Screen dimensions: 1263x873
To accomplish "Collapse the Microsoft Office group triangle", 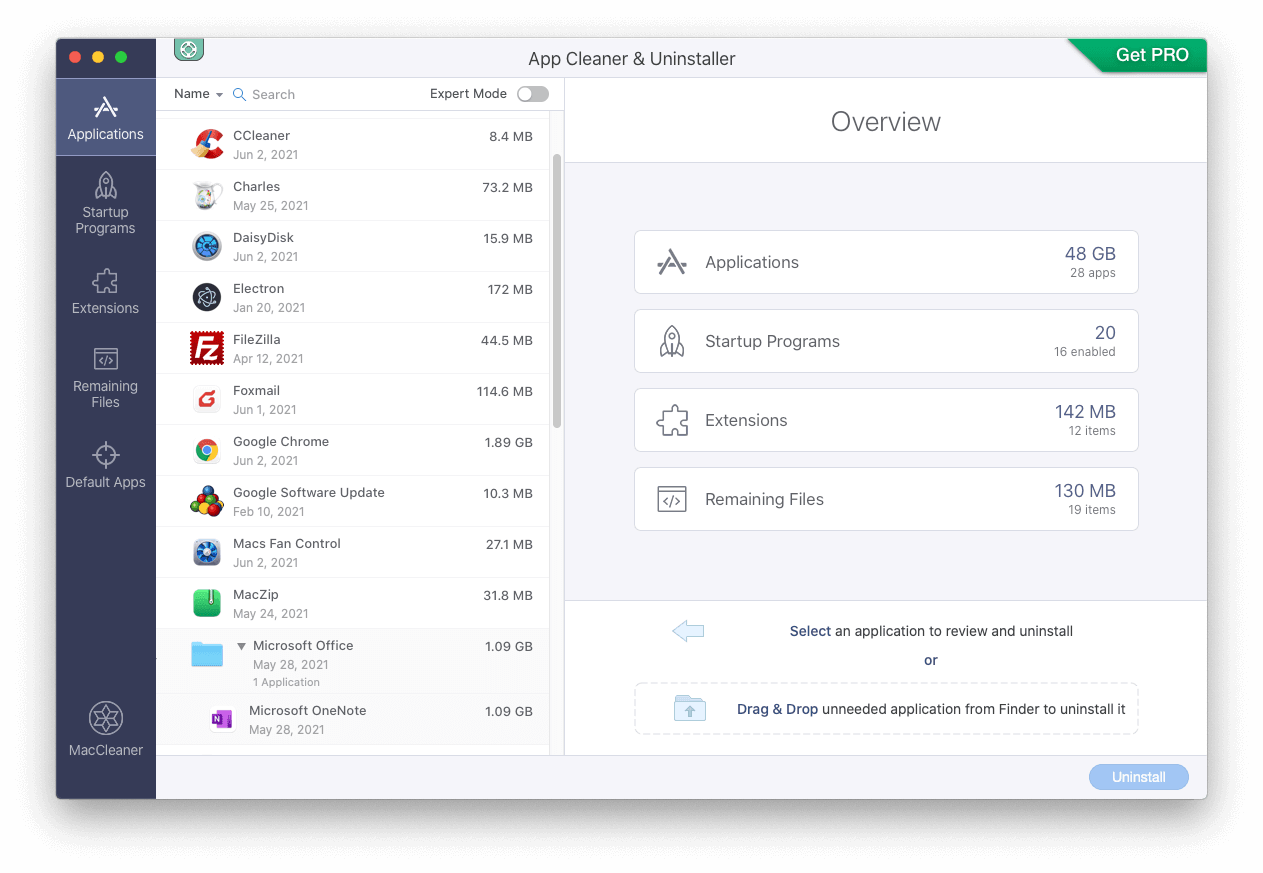I will coord(241,646).
